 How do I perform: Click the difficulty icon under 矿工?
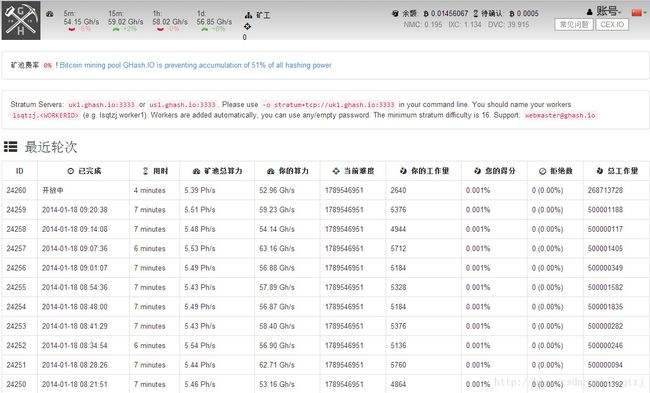tap(247, 27)
